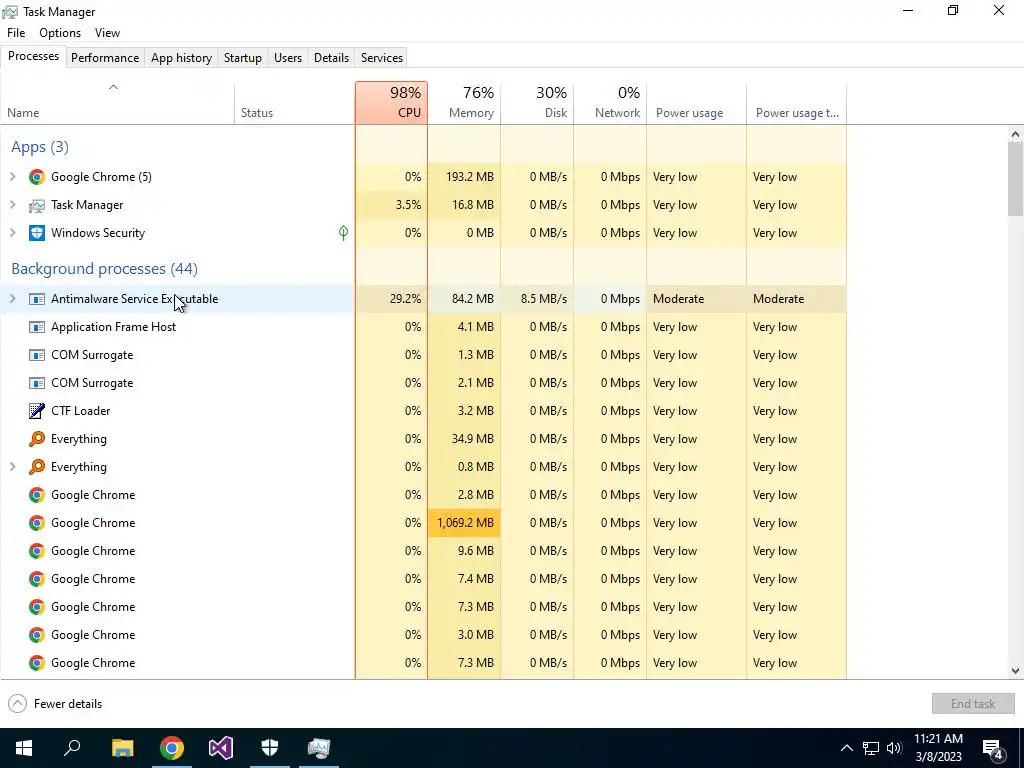Screen dimensions: 1024x768
Task: Select the 29.2% CPU cell
Action: (391, 299)
